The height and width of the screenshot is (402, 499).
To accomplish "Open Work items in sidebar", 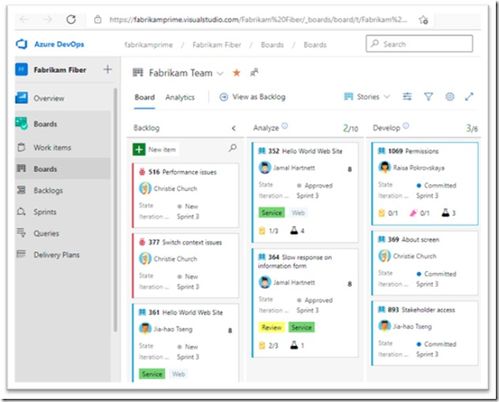I will click(52, 147).
